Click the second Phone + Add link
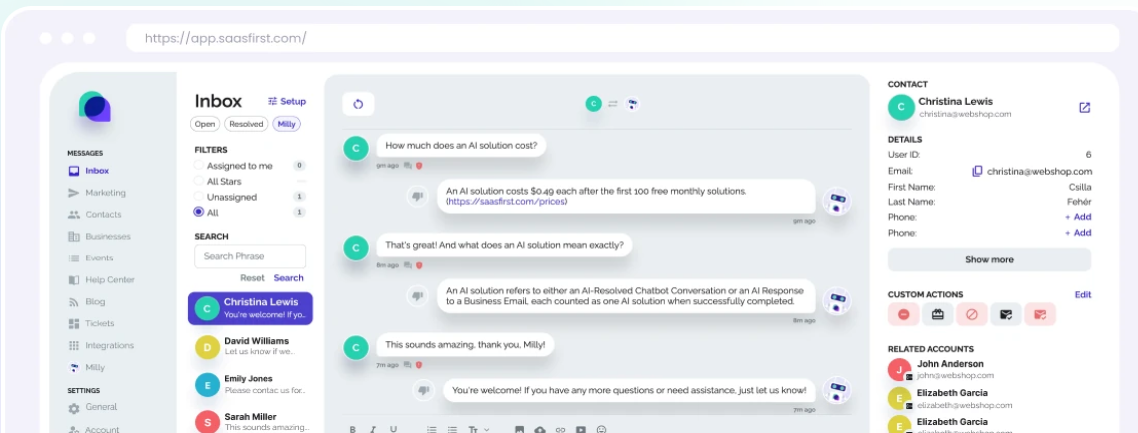Viewport: 1138px width, 433px height. tap(1078, 233)
